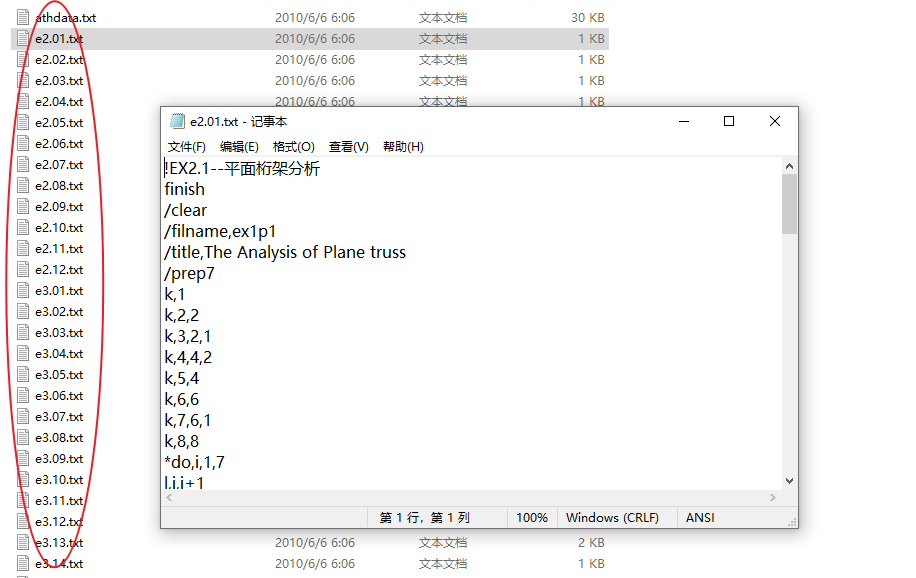Click the file icon of e2.04.txt
The width and height of the screenshot is (916, 578).
tap(23, 102)
